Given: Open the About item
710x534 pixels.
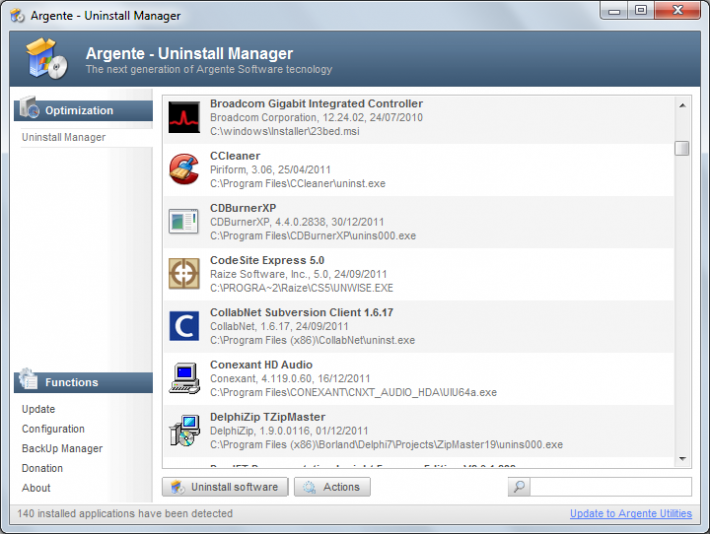Looking at the screenshot, I should pos(36,488).
